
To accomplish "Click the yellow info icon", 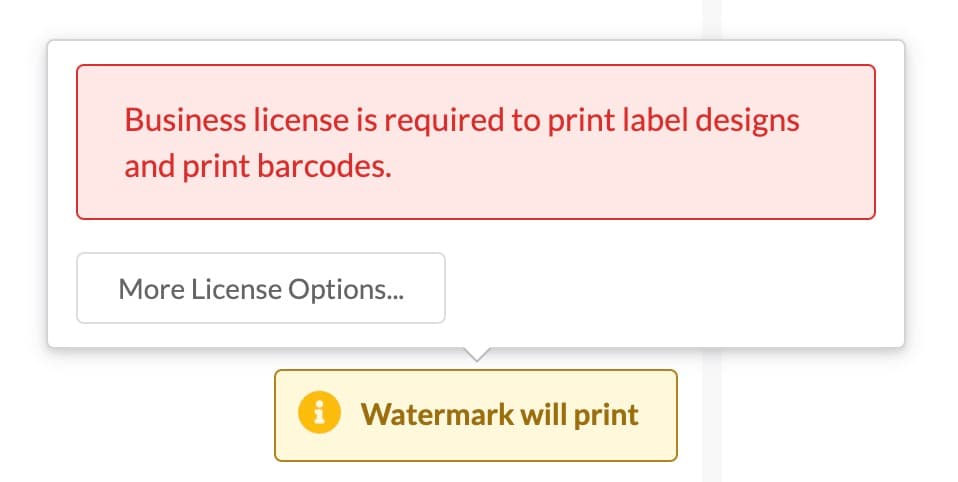I will click(x=319, y=414).
